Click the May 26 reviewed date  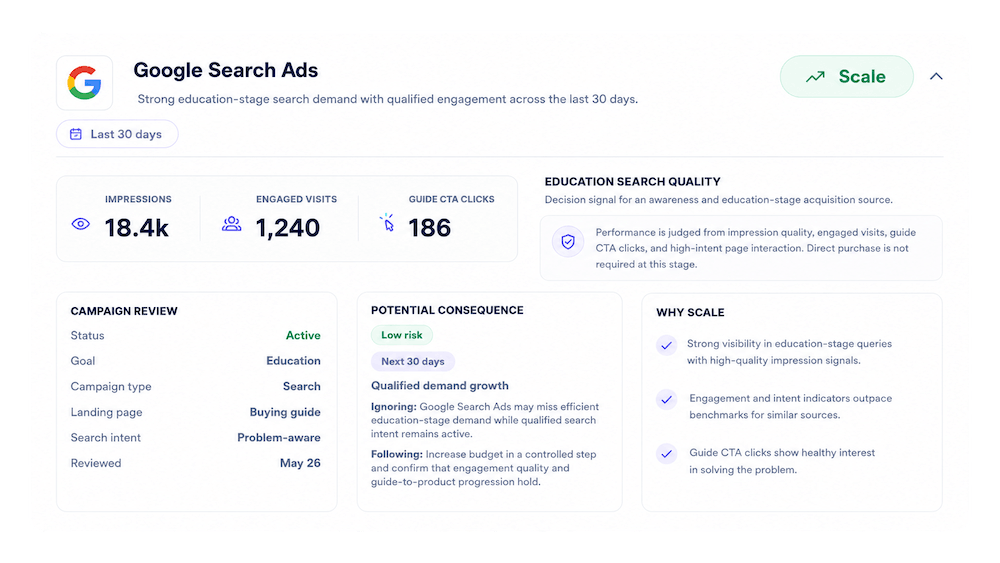coord(300,464)
